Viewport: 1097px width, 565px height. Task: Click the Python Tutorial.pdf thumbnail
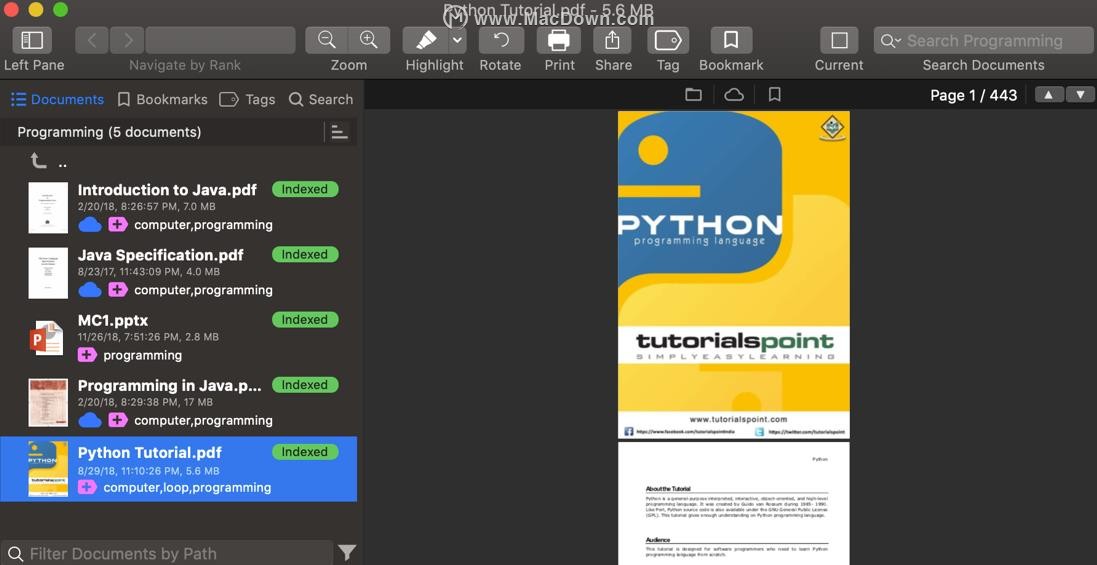click(x=48, y=469)
